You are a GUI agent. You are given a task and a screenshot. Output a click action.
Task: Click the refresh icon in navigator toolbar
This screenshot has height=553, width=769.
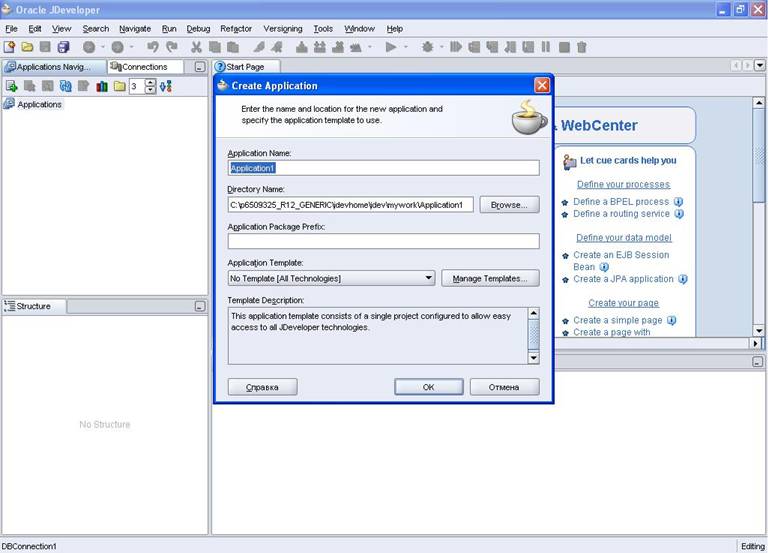click(65, 86)
